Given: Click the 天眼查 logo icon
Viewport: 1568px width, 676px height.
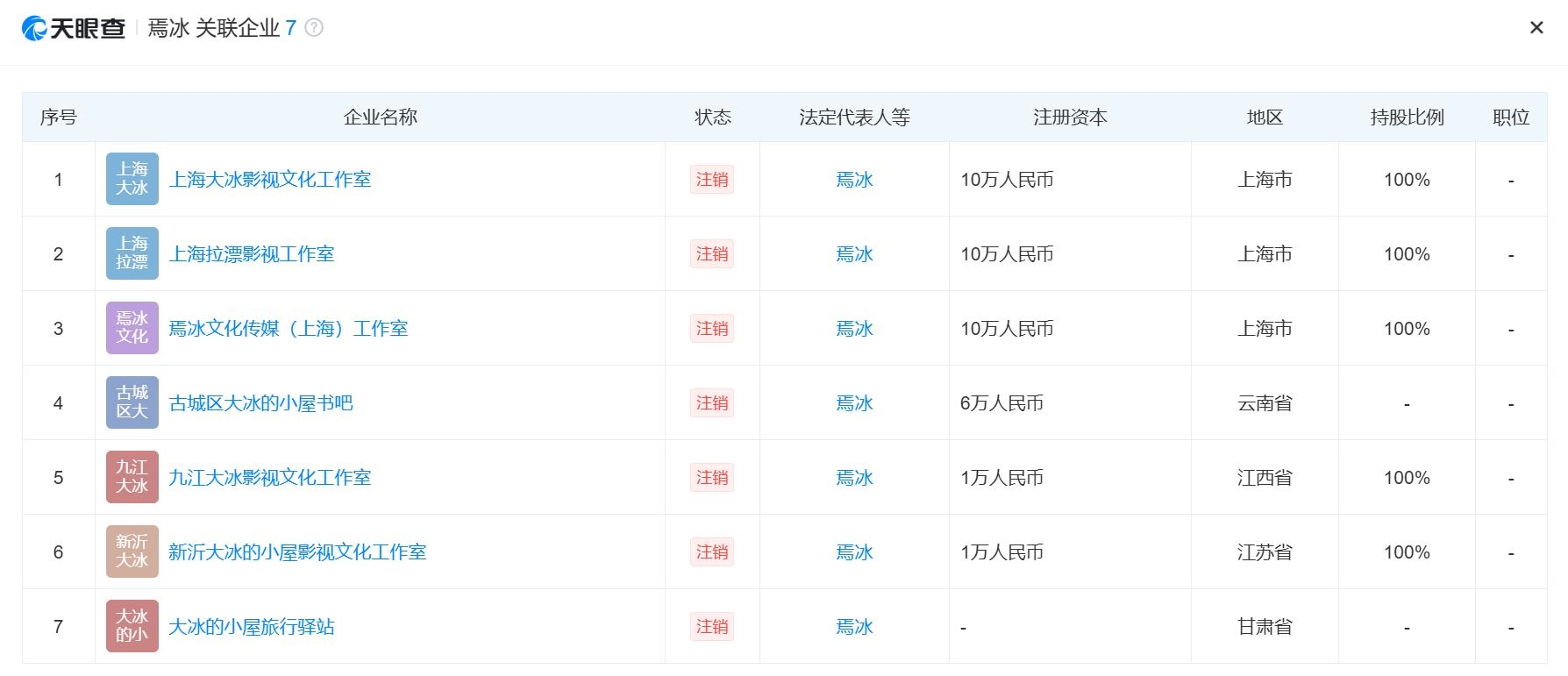Looking at the screenshot, I should (34, 28).
